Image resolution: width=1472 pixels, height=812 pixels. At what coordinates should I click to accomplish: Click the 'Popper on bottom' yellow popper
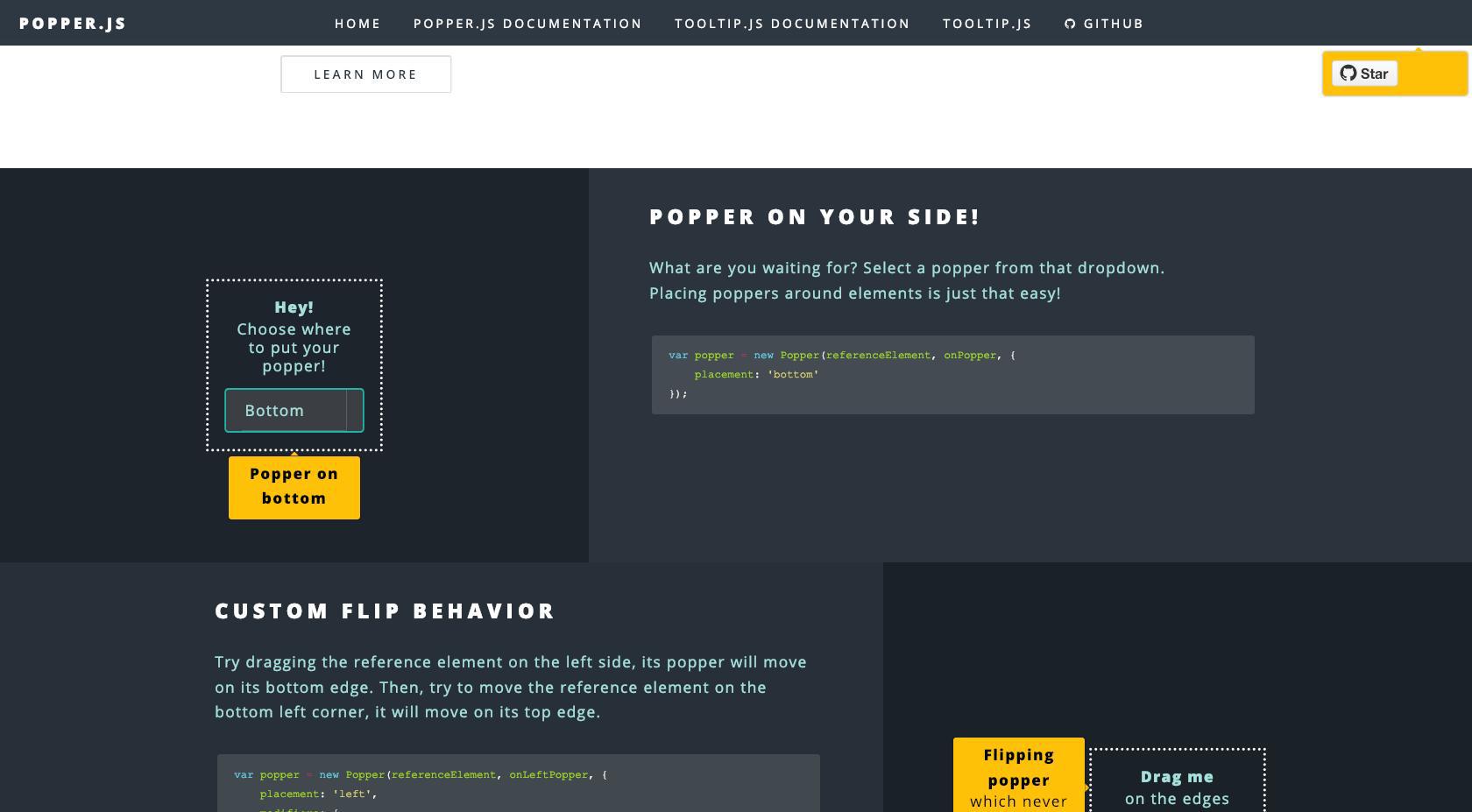pos(294,487)
